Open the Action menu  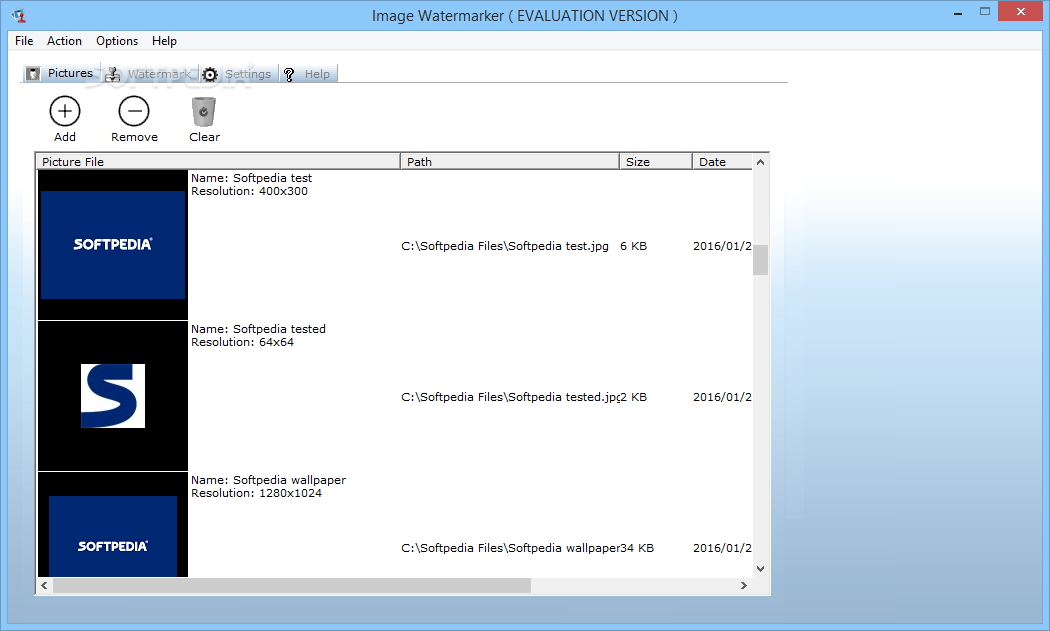[64, 41]
